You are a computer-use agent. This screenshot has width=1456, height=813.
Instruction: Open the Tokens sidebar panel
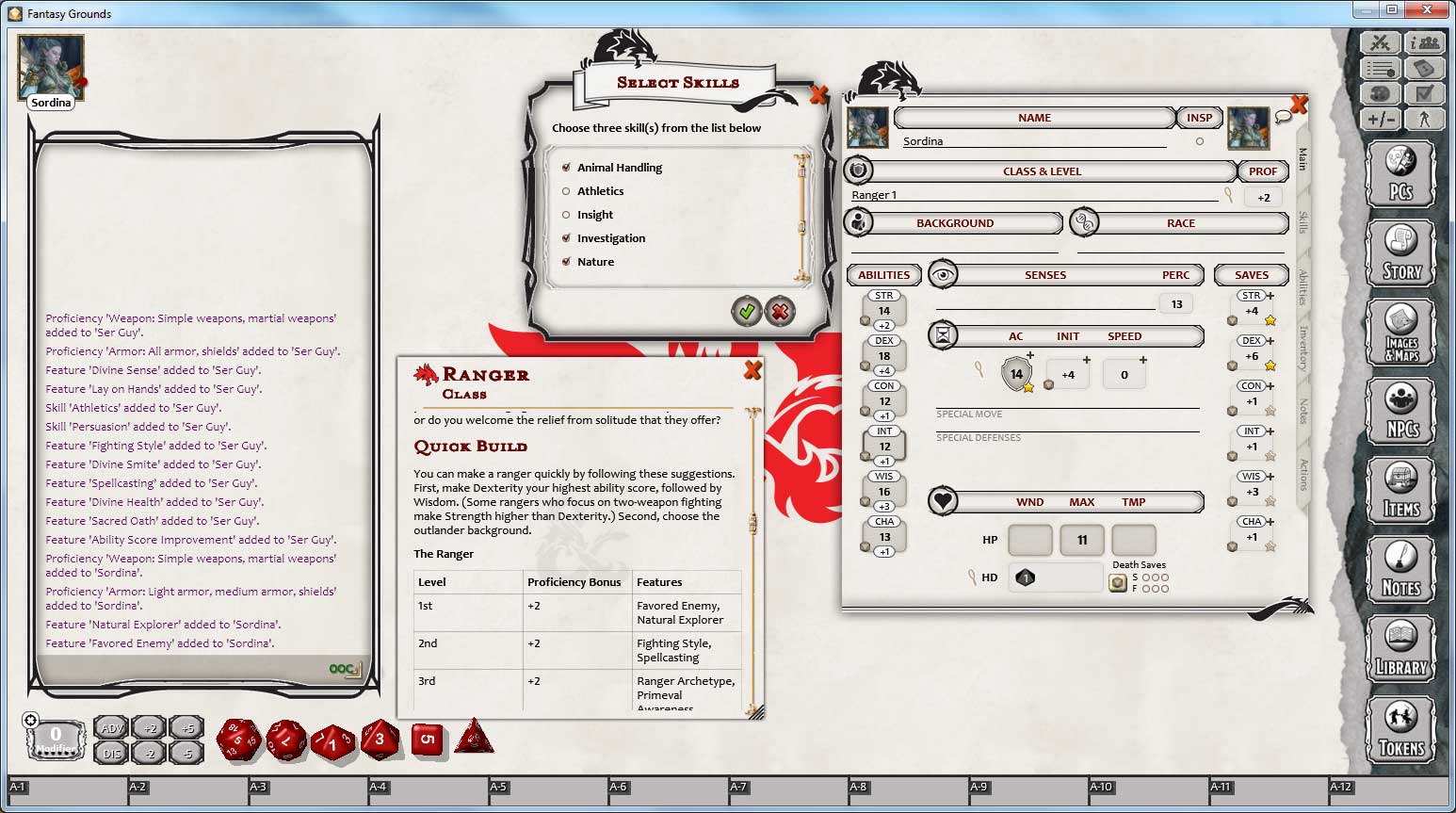pyautogui.click(x=1401, y=728)
